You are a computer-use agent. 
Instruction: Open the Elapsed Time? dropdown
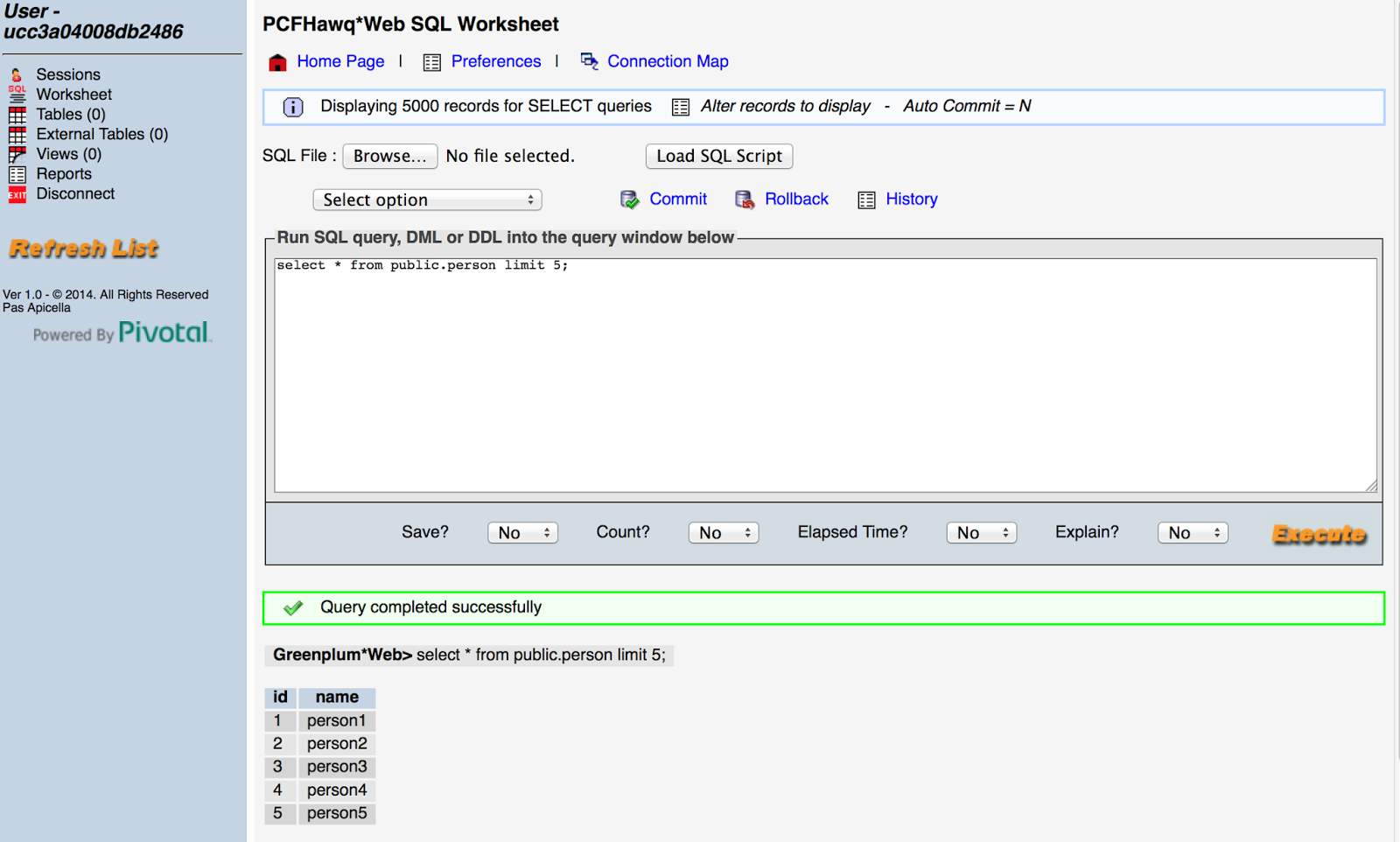982,533
